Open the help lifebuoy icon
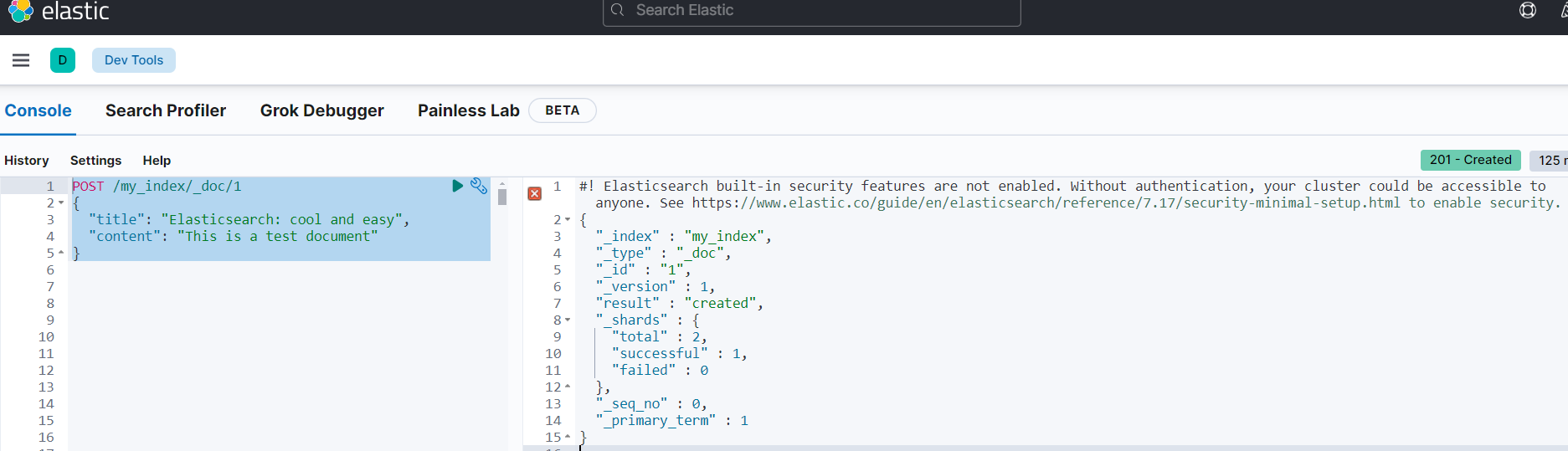 click(x=1528, y=10)
